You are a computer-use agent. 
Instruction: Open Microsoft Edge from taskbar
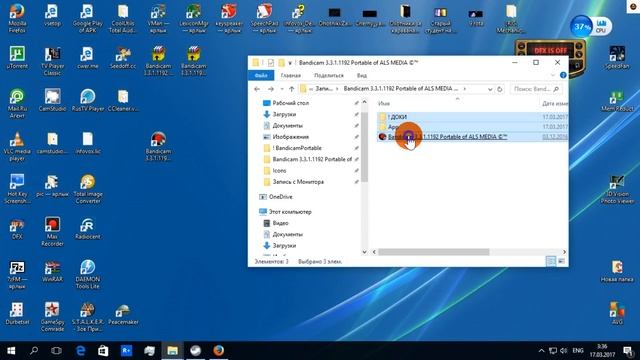80,351
